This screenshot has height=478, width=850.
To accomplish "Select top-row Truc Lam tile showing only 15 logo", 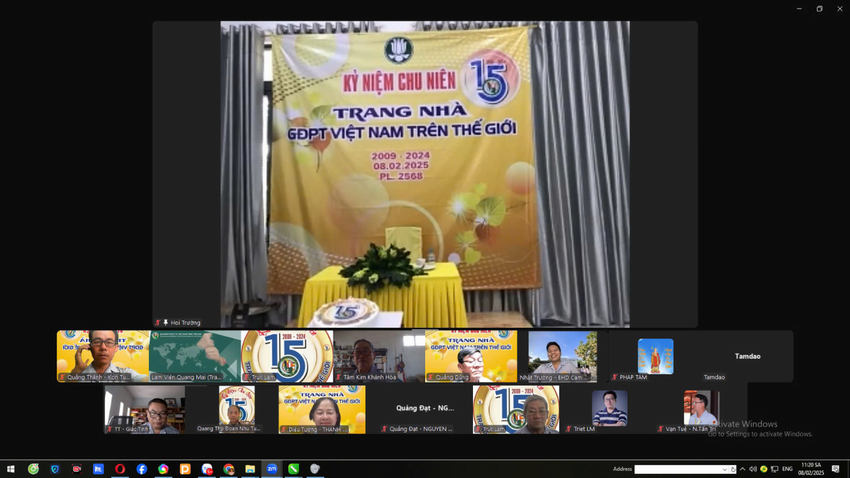I will click(287, 356).
